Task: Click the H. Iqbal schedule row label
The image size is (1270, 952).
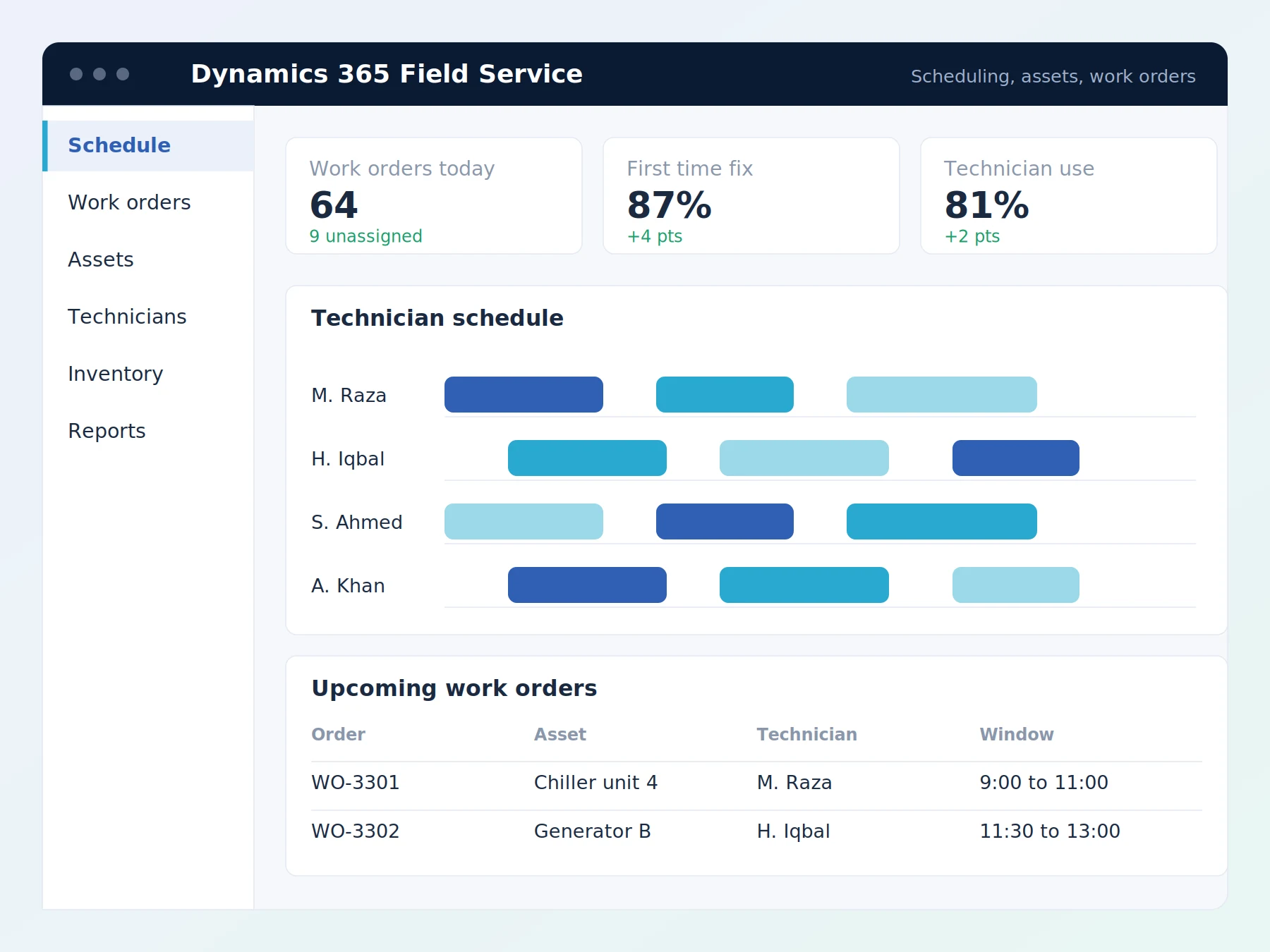Action: tap(348, 459)
